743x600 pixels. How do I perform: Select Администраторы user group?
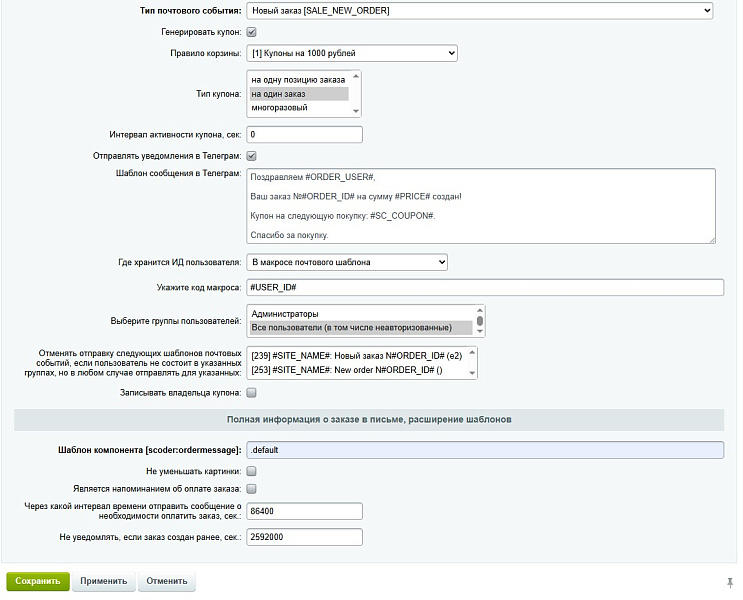click(361, 314)
